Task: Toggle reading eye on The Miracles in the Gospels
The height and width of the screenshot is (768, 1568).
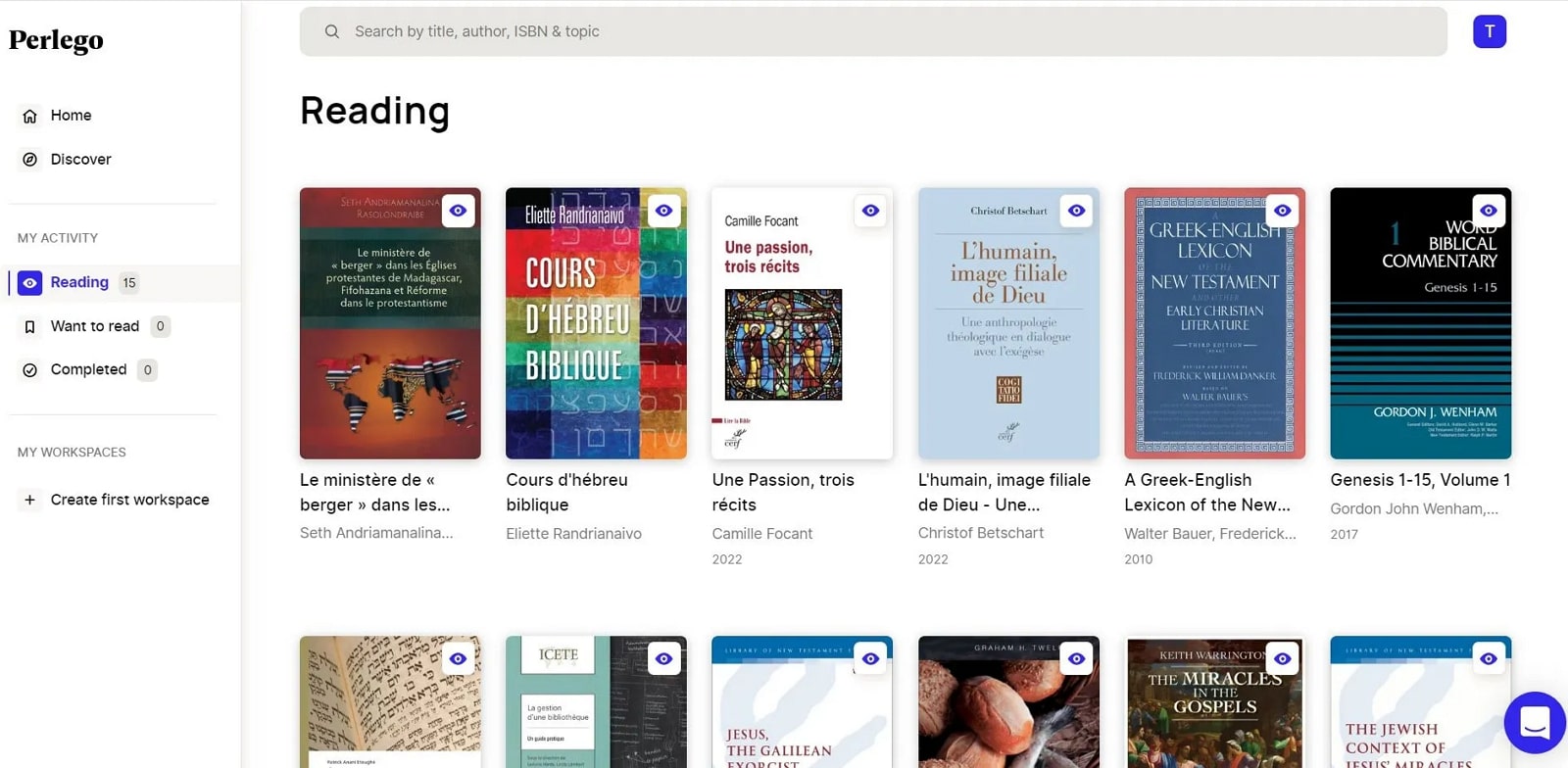Action: click(x=1282, y=659)
